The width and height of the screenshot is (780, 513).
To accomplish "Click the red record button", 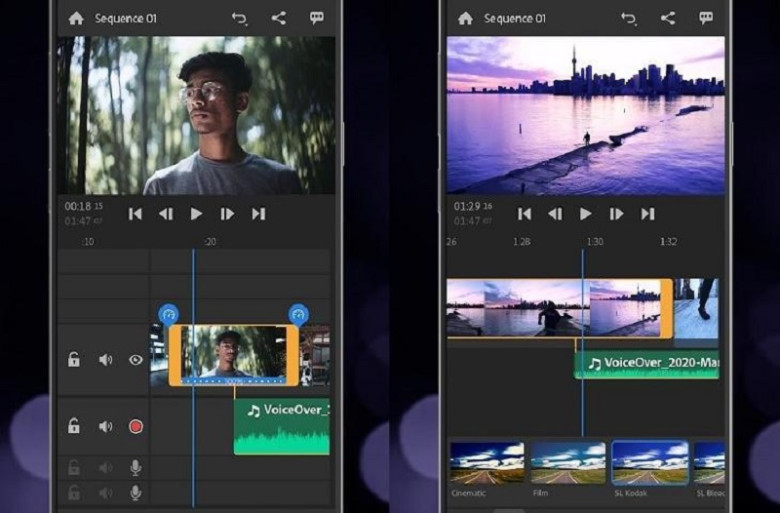I will click(x=136, y=426).
